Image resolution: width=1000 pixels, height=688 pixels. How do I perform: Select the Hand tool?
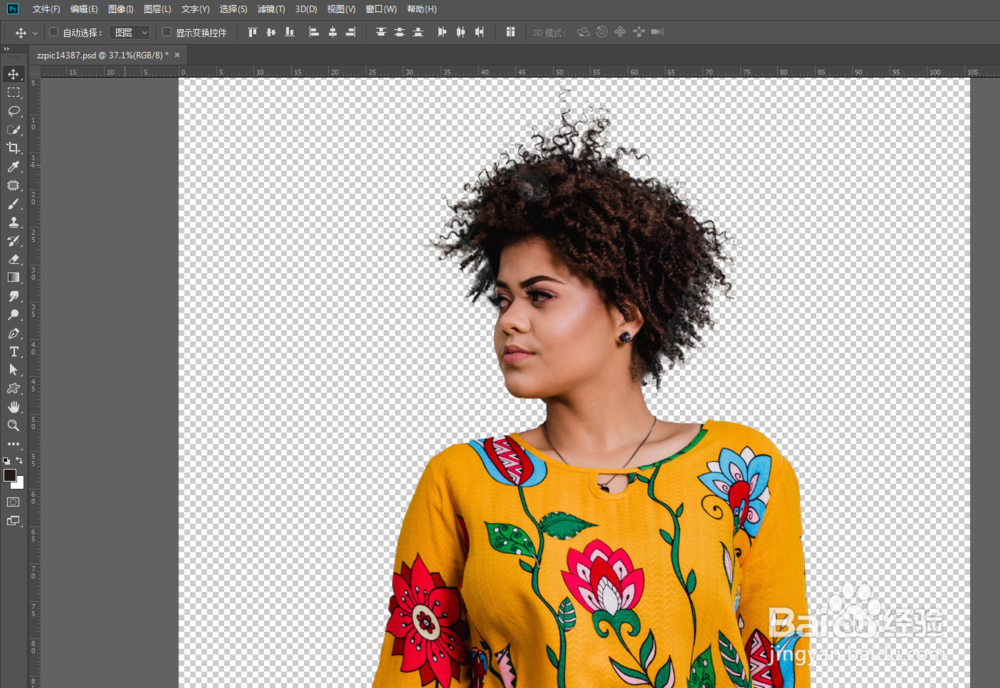[x=13, y=407]
